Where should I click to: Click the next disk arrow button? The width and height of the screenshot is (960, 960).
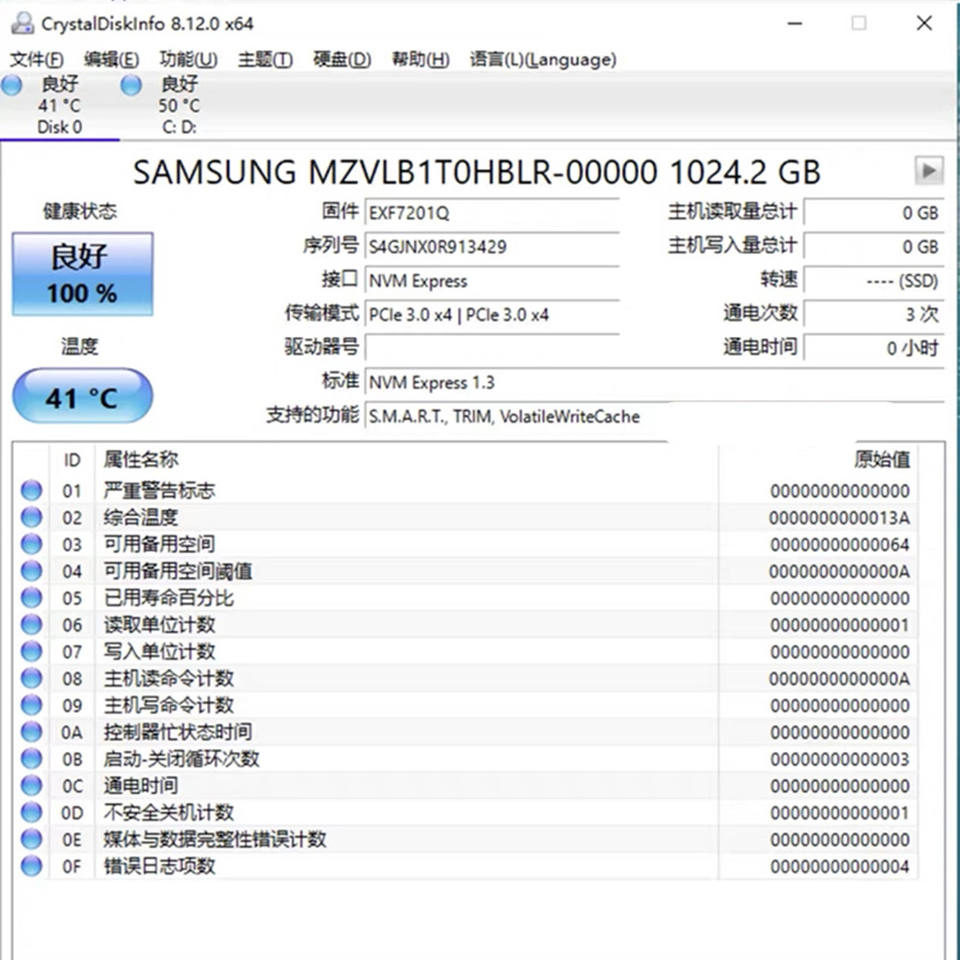pos(929,170)
